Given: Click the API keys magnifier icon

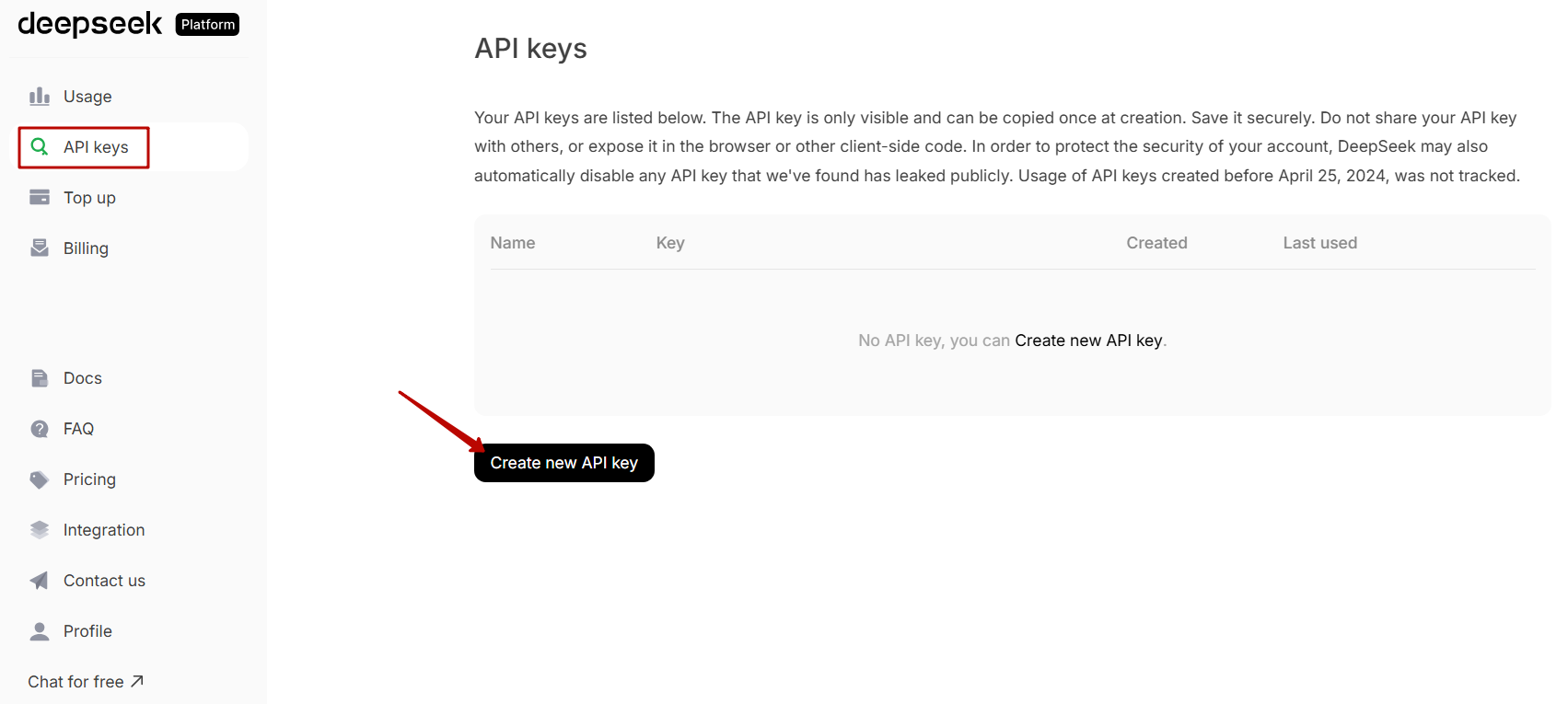Looking at the screenshot, I should coord(40,147).
